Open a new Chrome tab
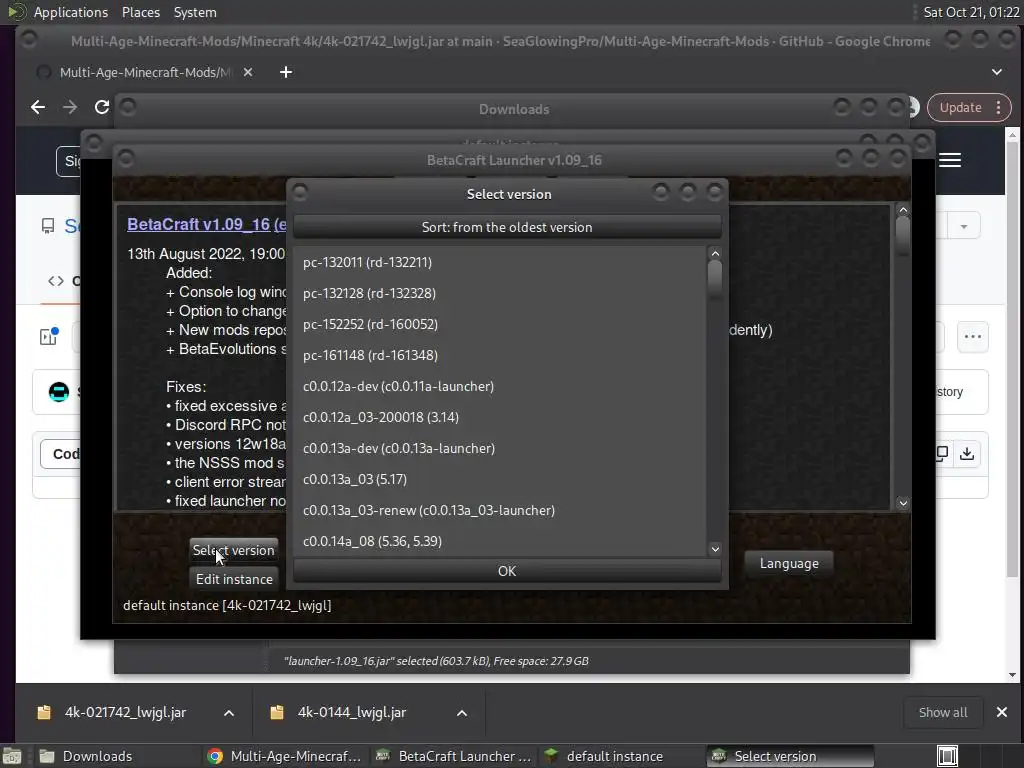This screenshot has width=1024, height=768. 286,72
